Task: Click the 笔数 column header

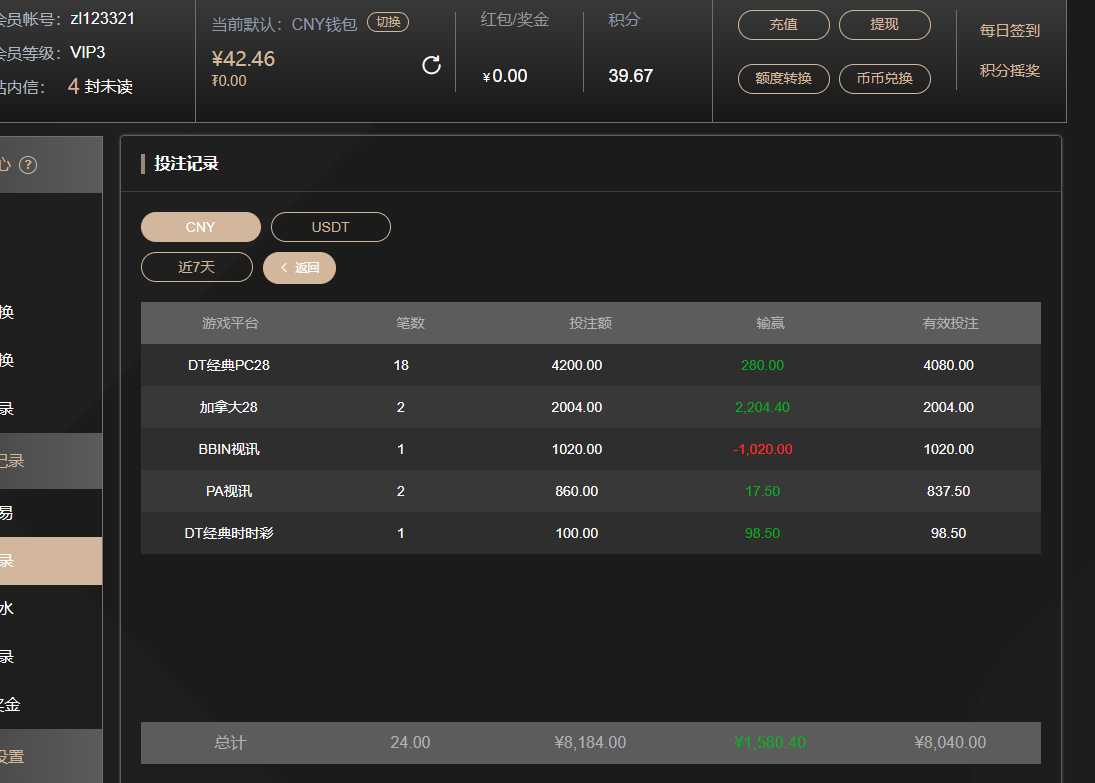Action: click(x=411, y=323)
